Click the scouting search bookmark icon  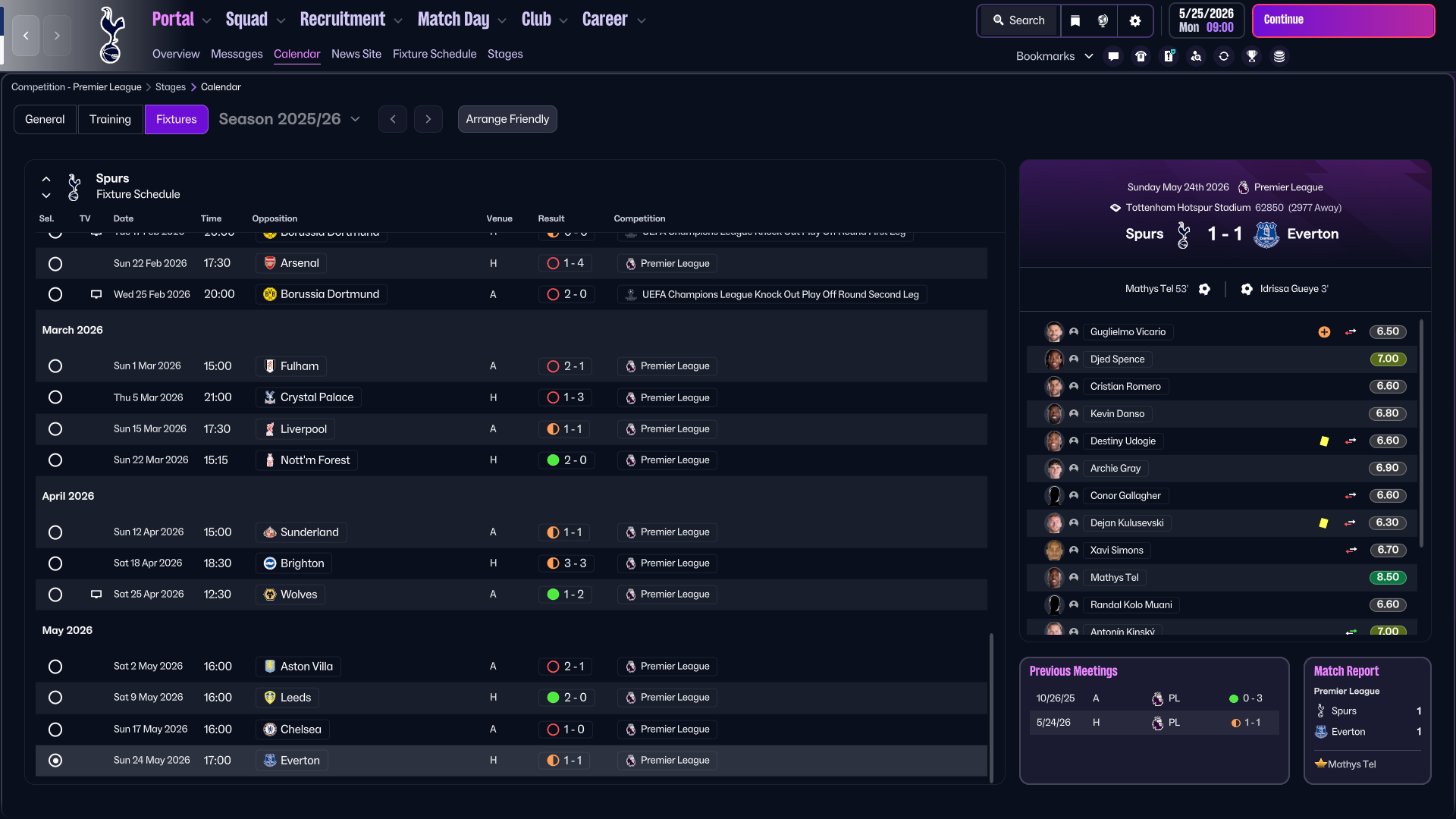[x=1196, y=56]
